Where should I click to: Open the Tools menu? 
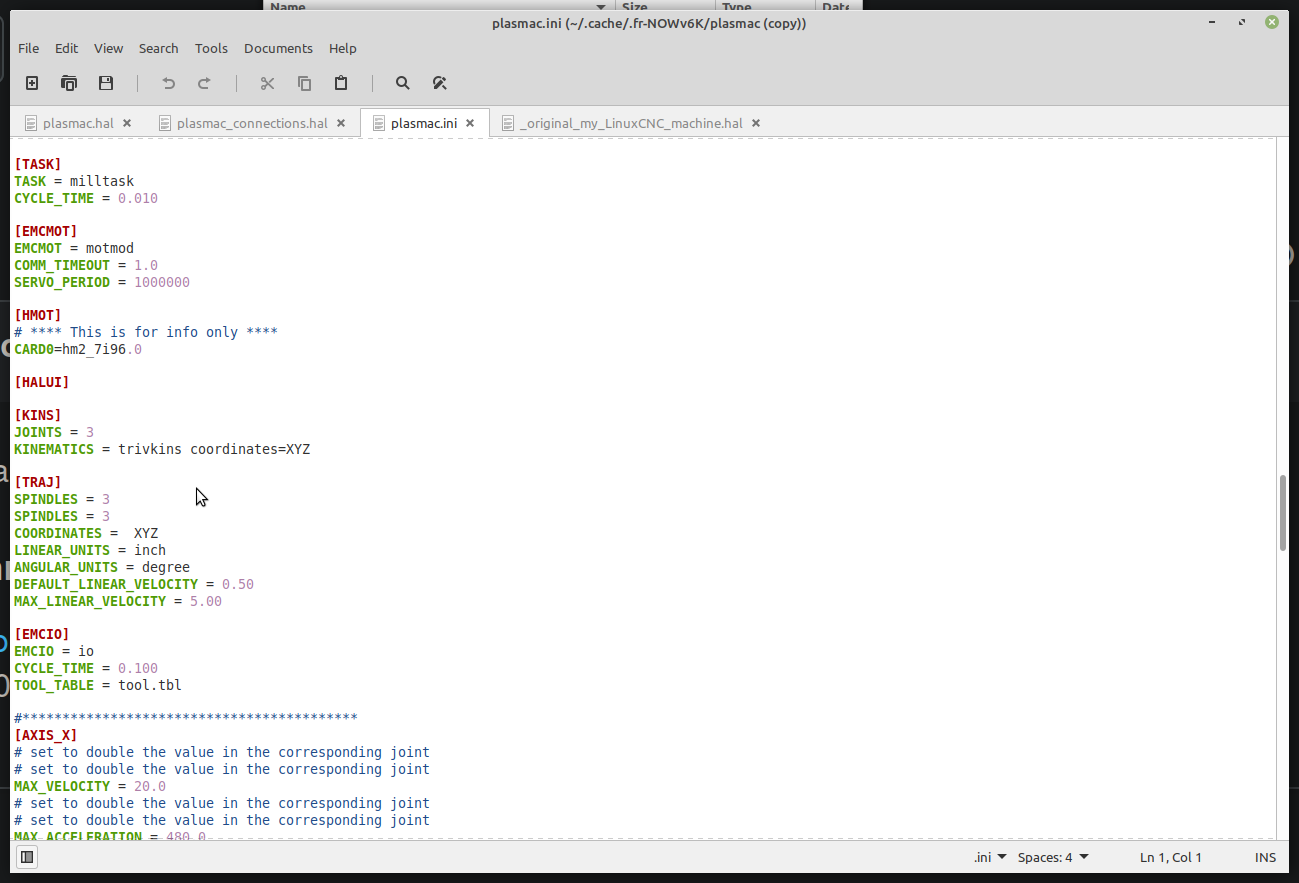pos(211,48)
